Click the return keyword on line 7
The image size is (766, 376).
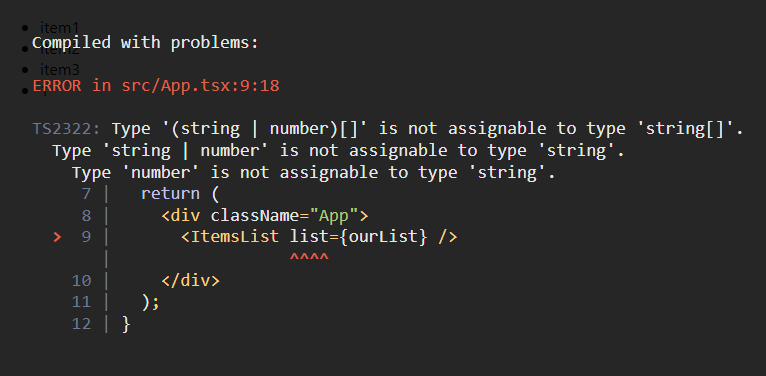(170, 194)
